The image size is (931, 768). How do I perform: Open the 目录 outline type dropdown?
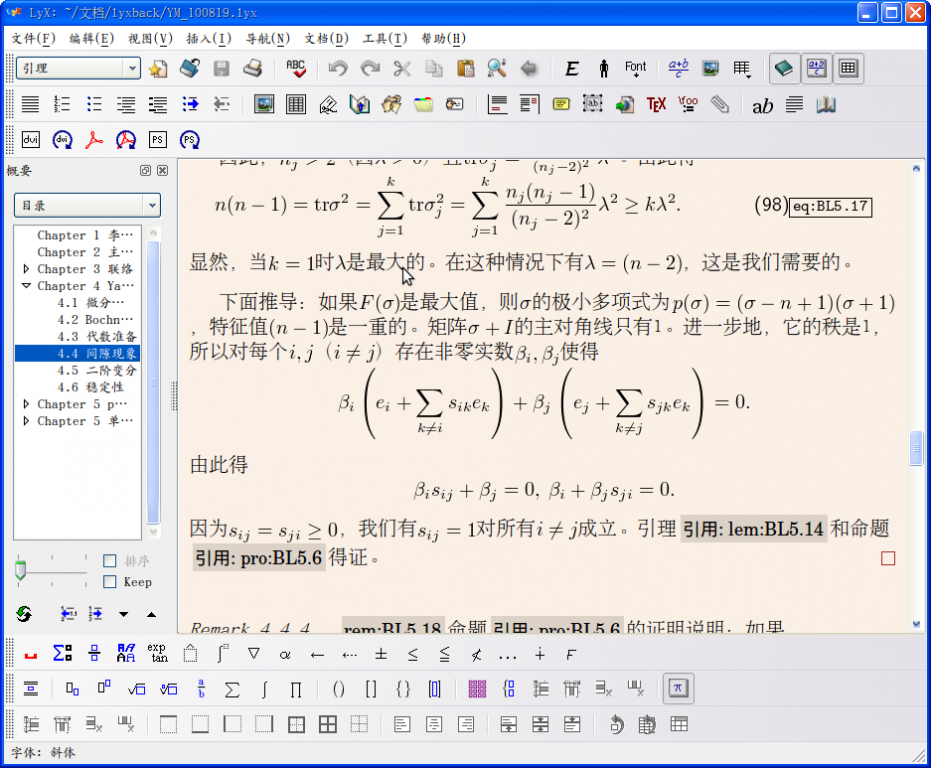87,205
